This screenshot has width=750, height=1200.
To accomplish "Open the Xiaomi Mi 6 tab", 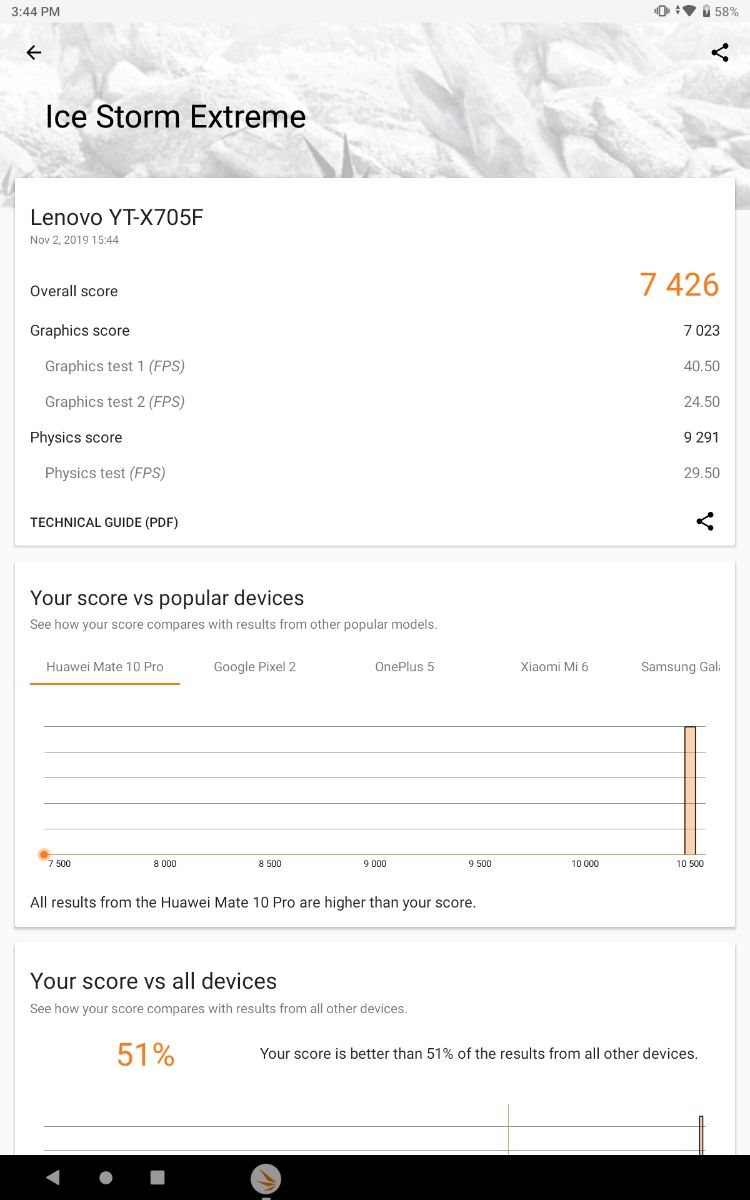I will [x=555, y=667].
